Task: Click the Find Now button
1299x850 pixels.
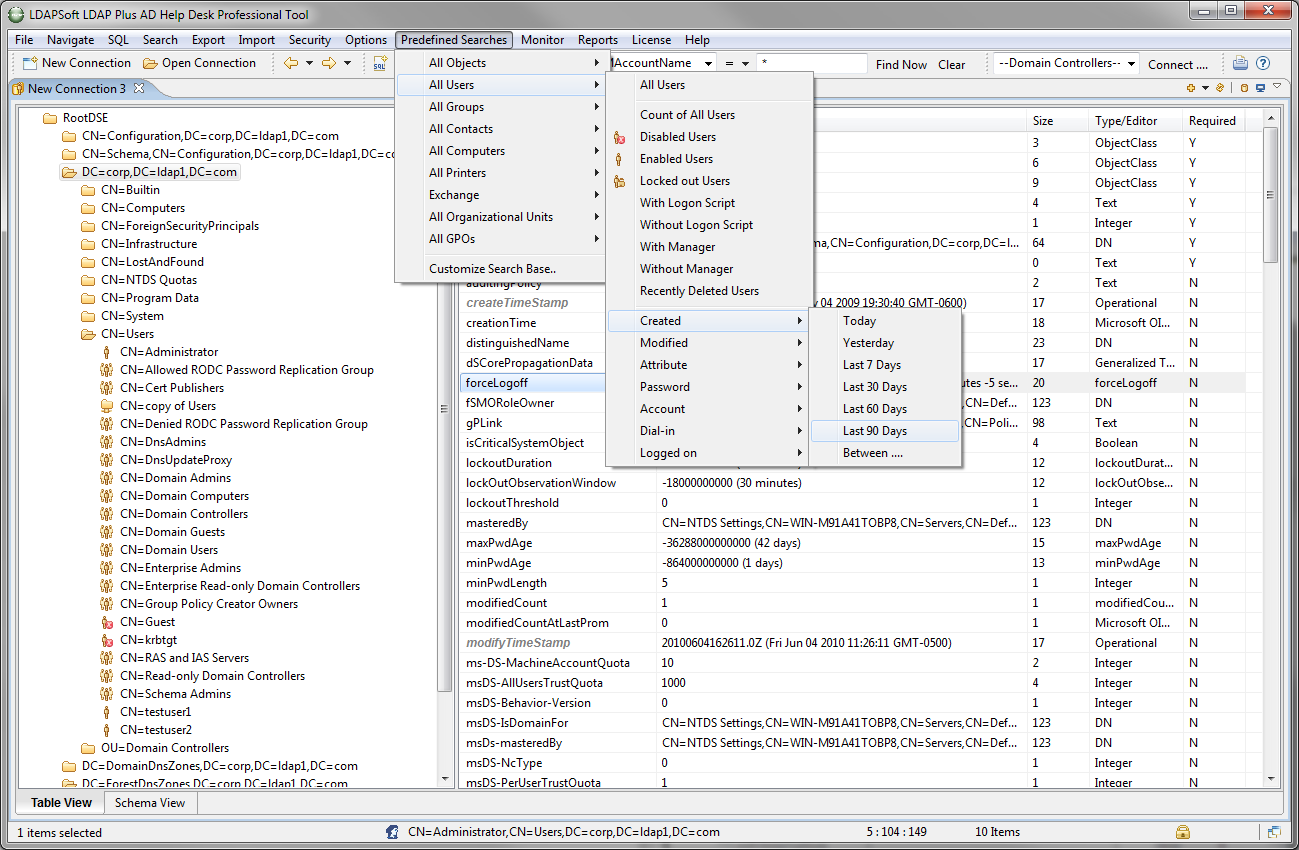Action: [900, 64]
